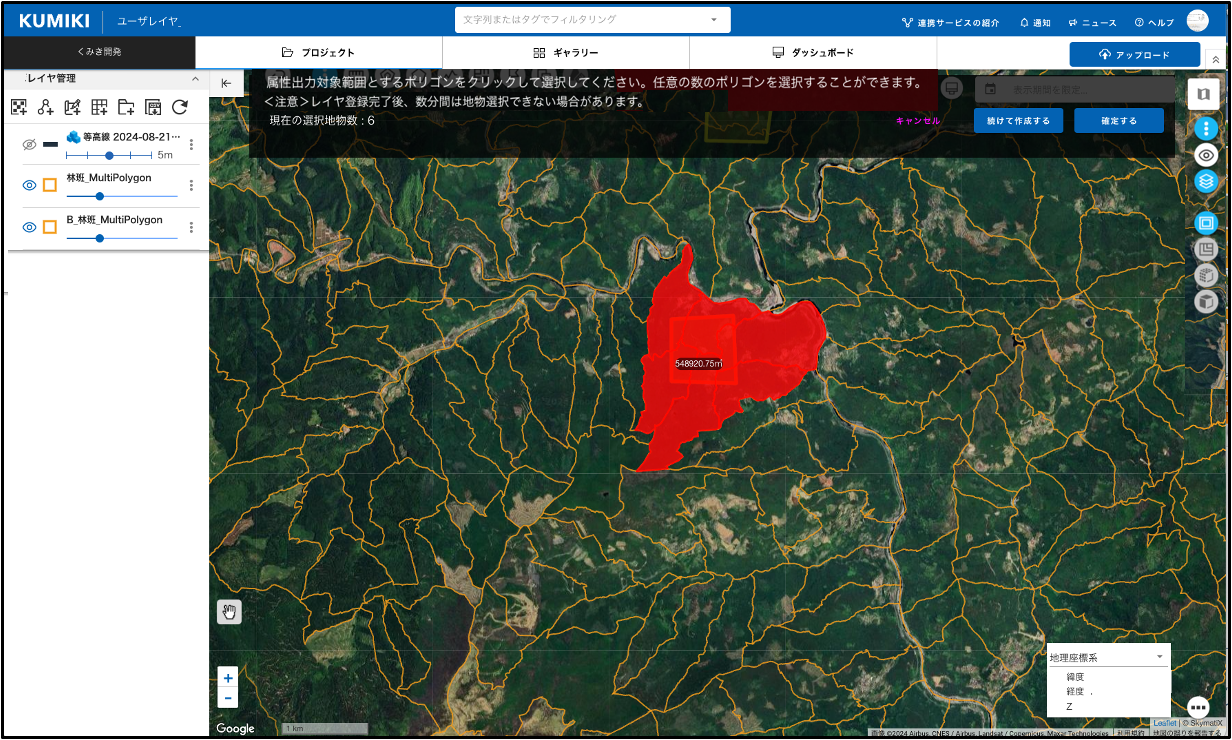Click the add folder icon in layer toolbar

(x=126, y=107)
